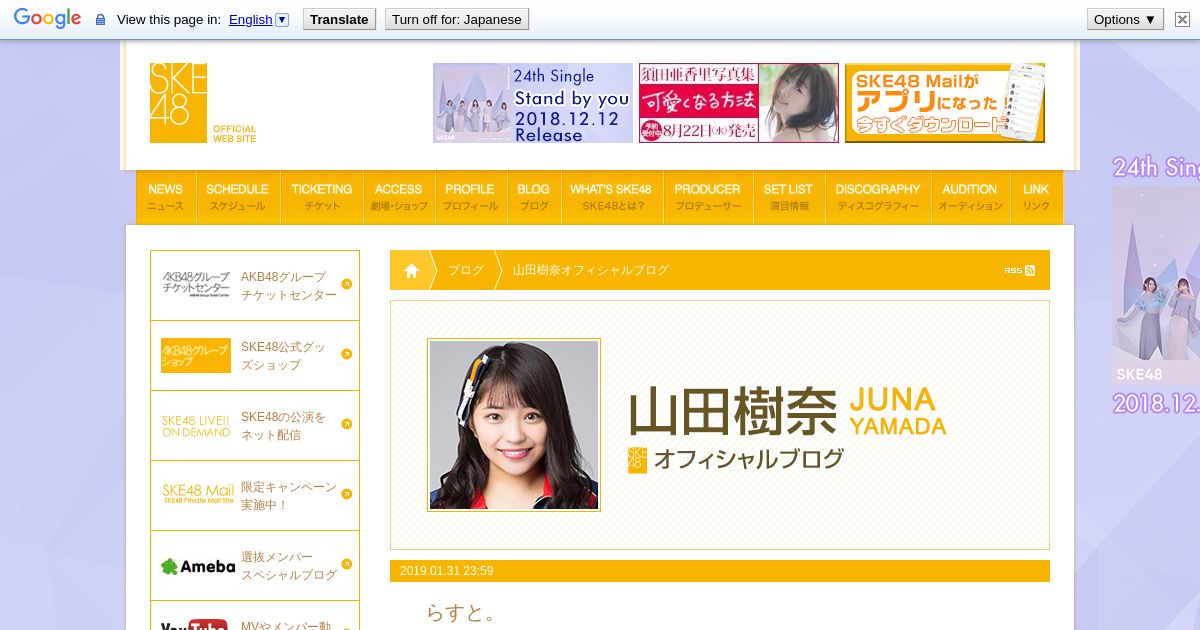Image resolution: width=1200 pixels, height=630 pixels.
Task: Open the photo book release banner
Action: pyautogui.click(x=739, y=103)
